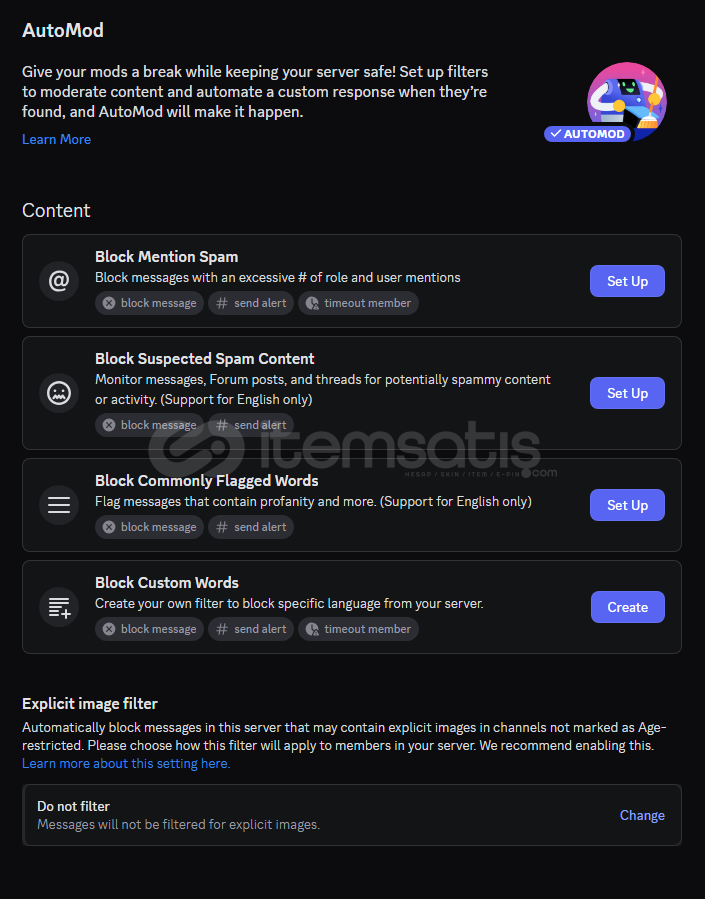Click the send alert tag under Block Commonly Flagged Words
Viewport: 705px width, 899px height.
point(251,527)
